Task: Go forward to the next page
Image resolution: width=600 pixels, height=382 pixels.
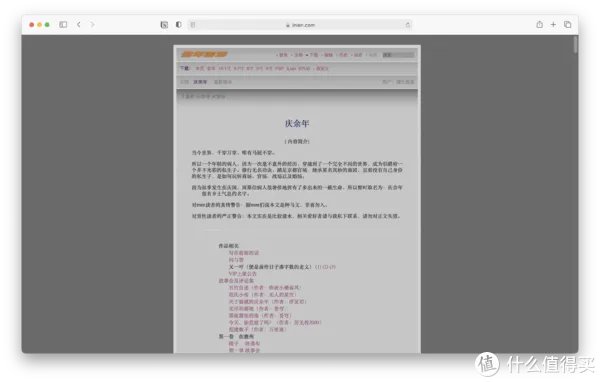Action: coord(92,24)
